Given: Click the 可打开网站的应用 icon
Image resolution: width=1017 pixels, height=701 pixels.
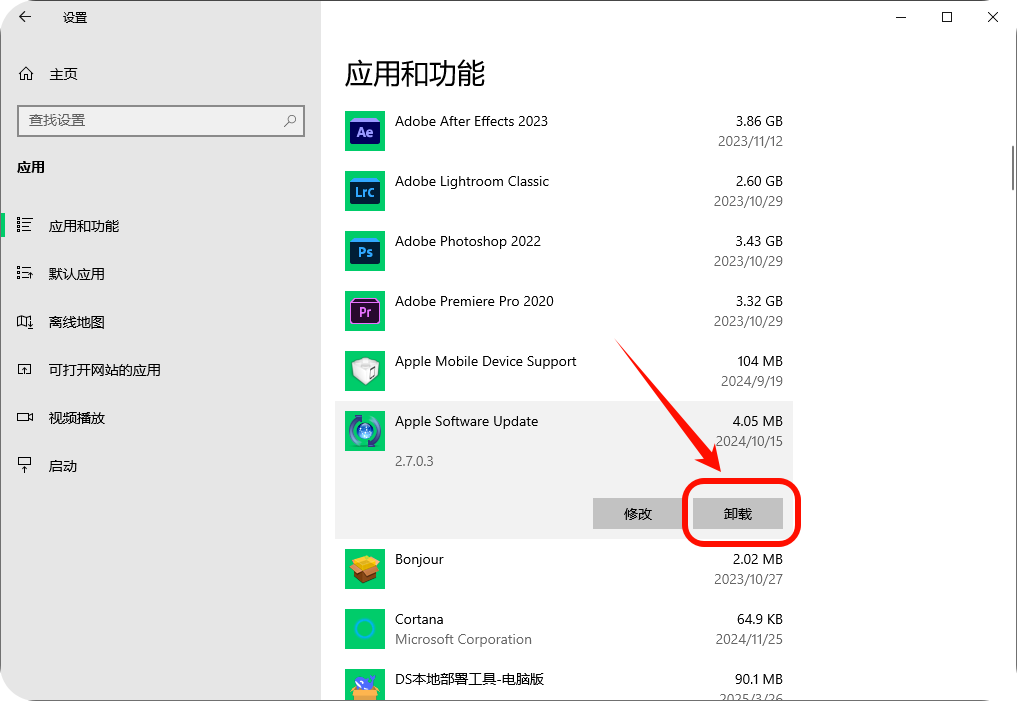Looking at the screenshot, I should click(x=25, y=370).
